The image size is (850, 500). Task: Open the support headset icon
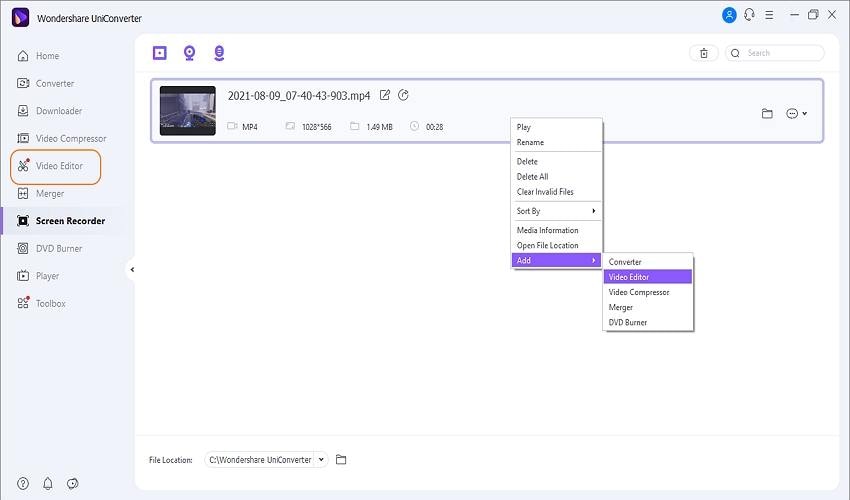point(750,15)
